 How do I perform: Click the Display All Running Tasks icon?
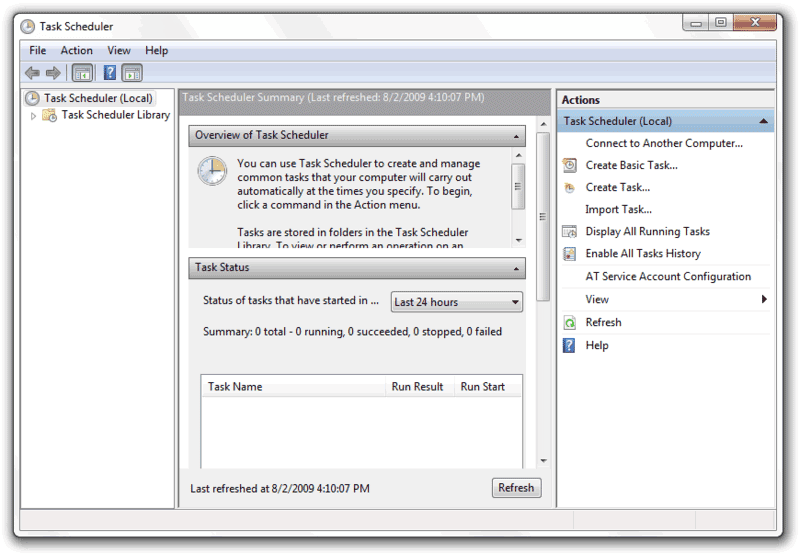click(569, 232)
